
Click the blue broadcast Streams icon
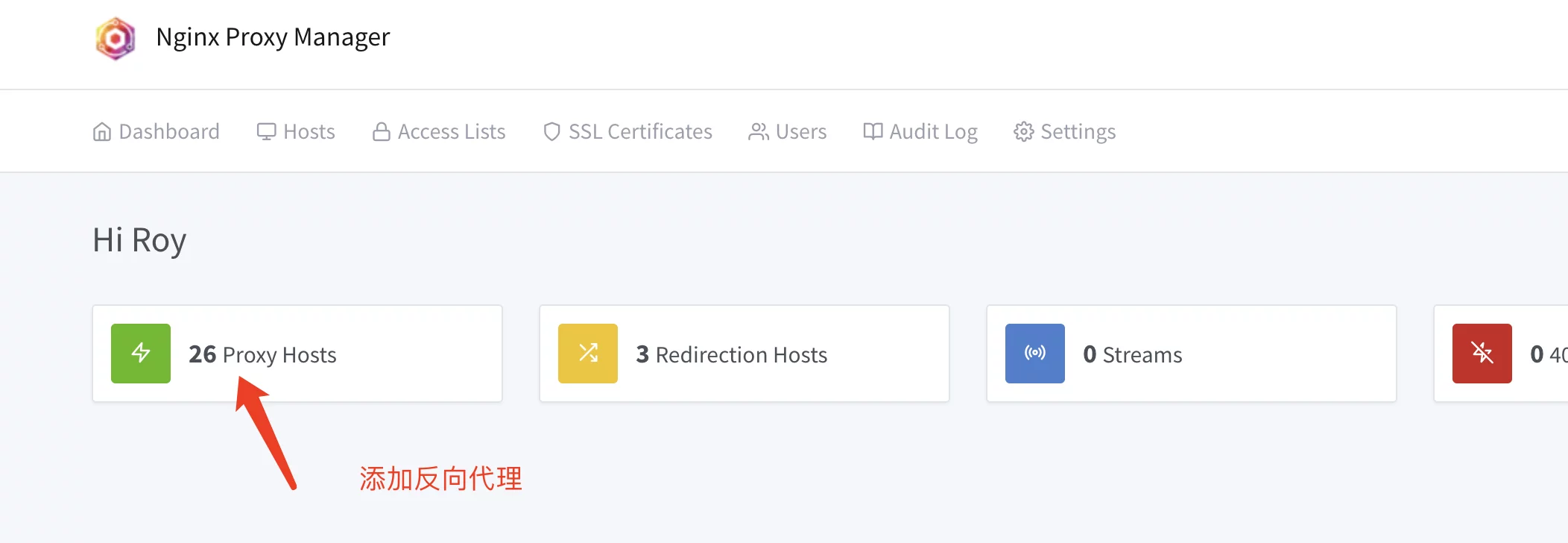[1035, 354]
